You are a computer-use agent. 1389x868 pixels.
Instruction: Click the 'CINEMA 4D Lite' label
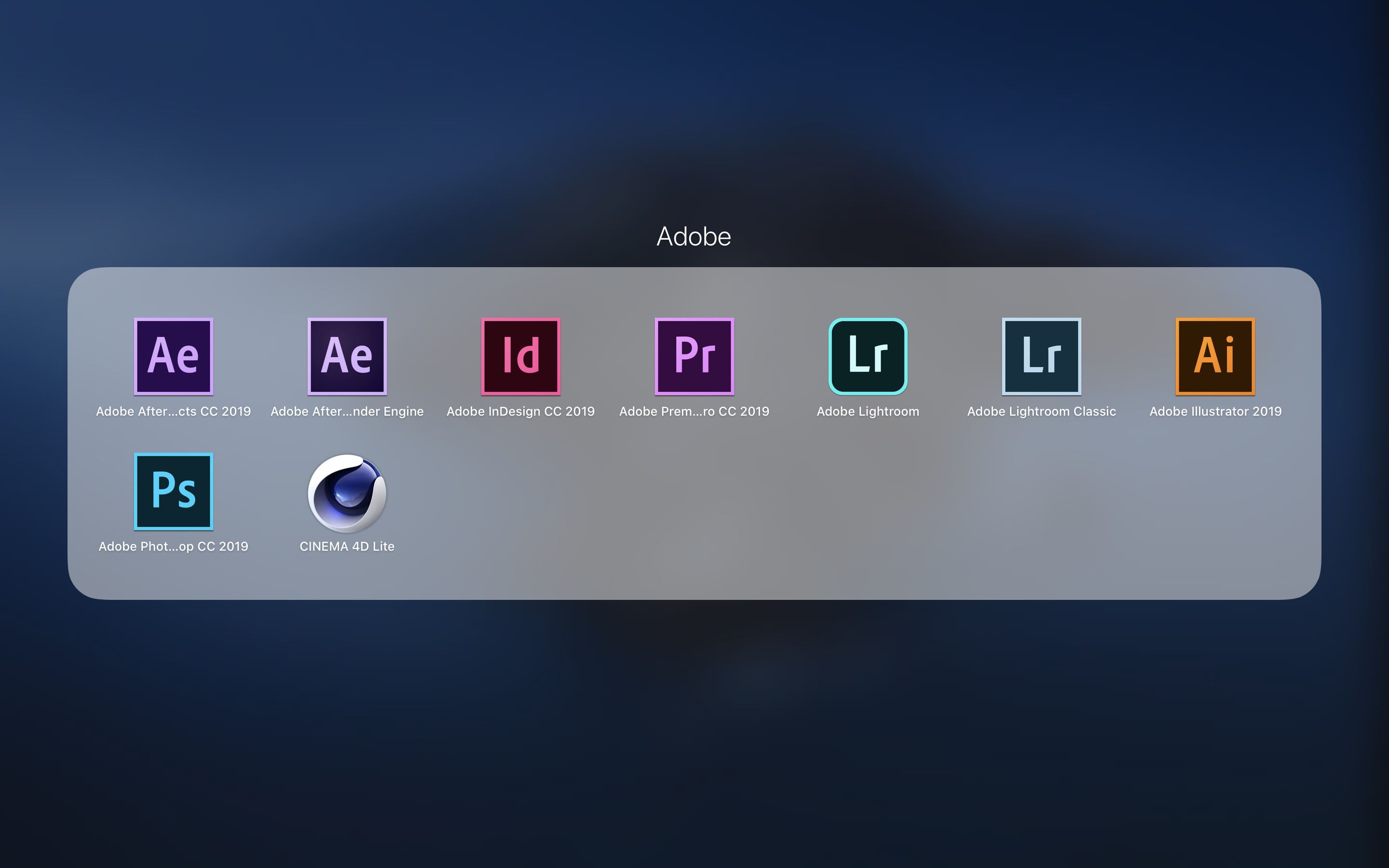[347, 546]
